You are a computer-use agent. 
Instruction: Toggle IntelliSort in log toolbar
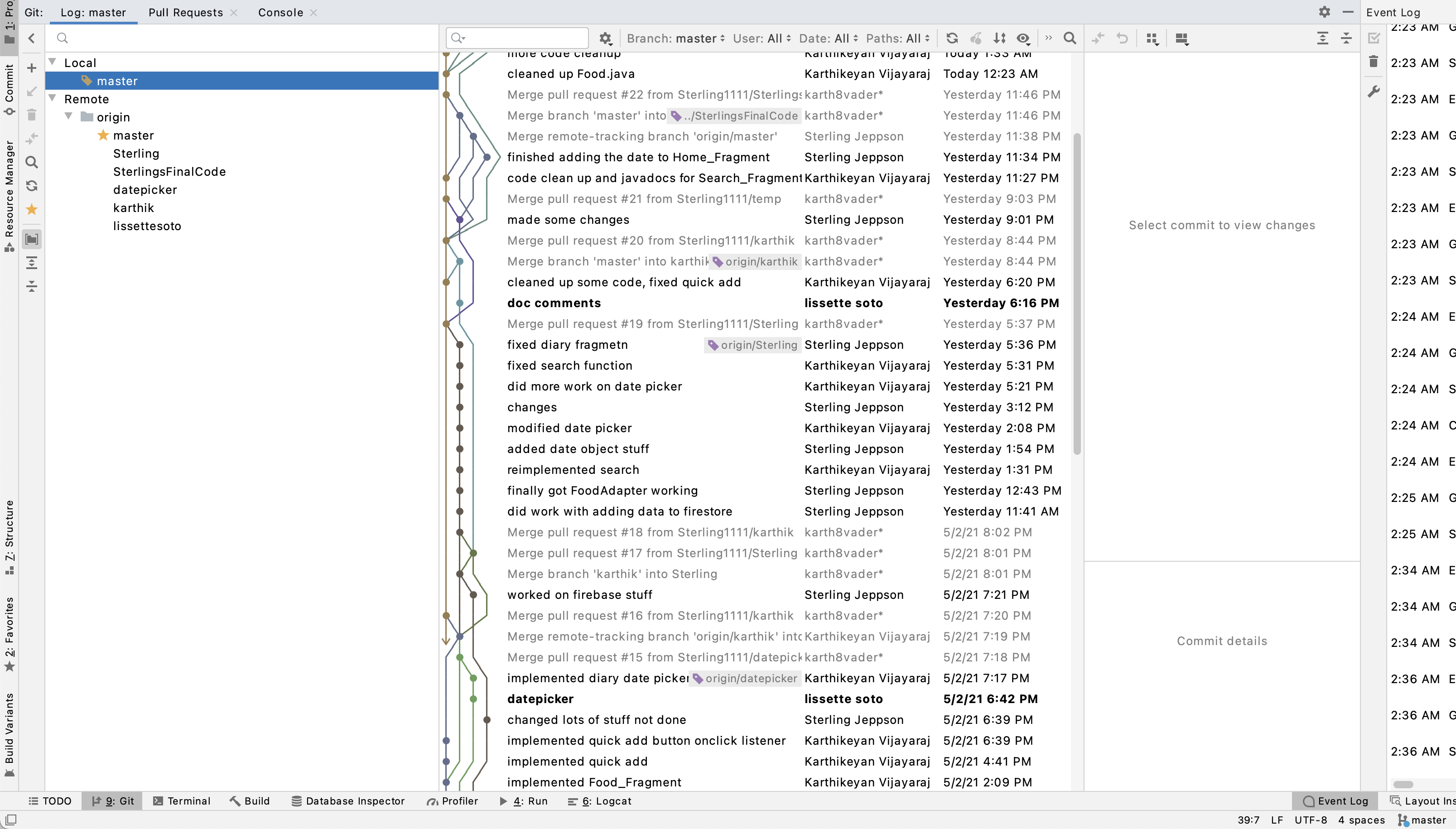(999, 38)
